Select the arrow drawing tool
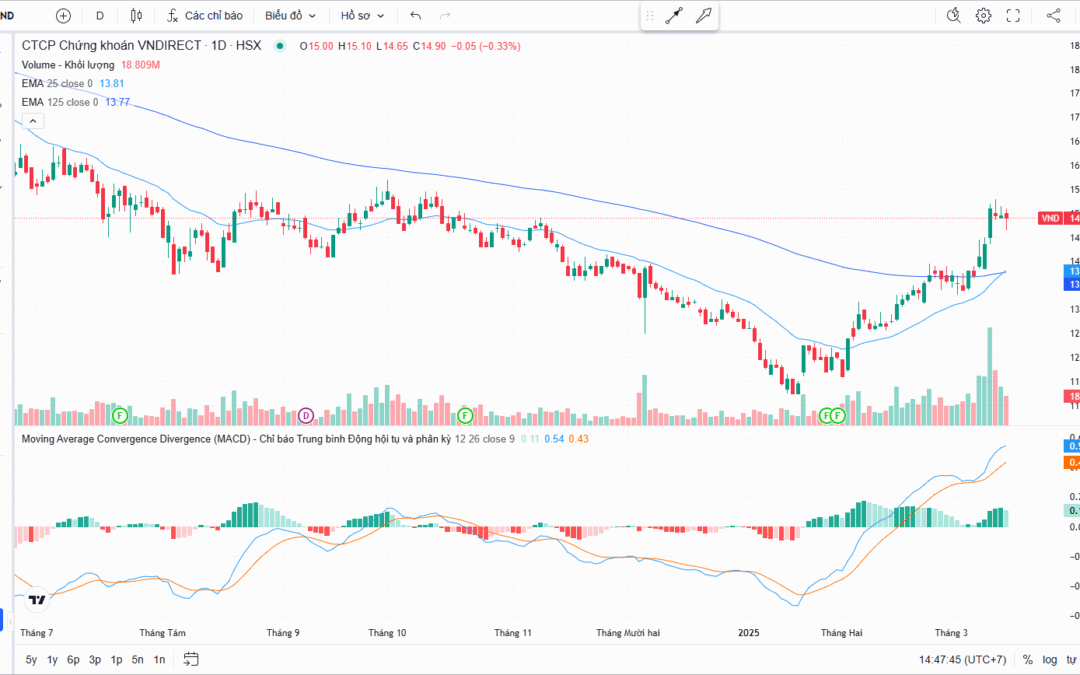The image size is (1080, 675). 704,16
